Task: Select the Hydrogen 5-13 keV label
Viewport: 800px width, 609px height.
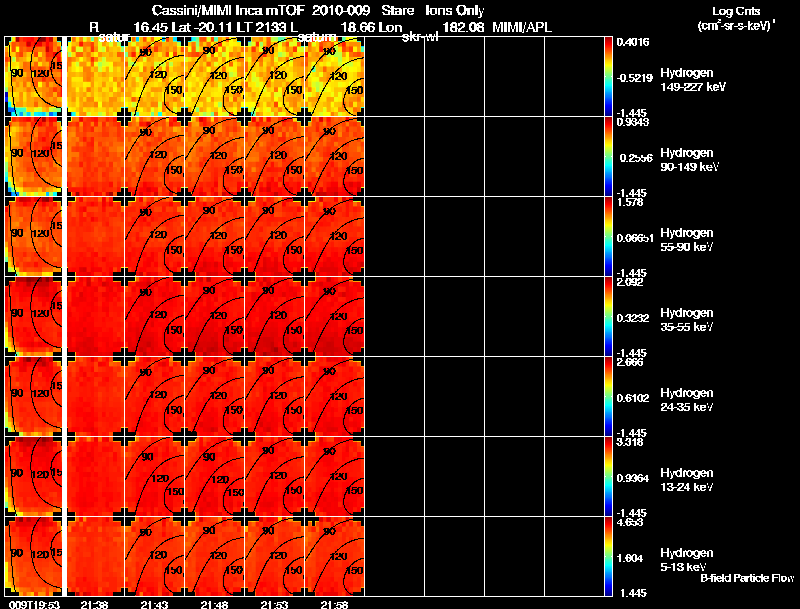Action: [x=687, y=560]
